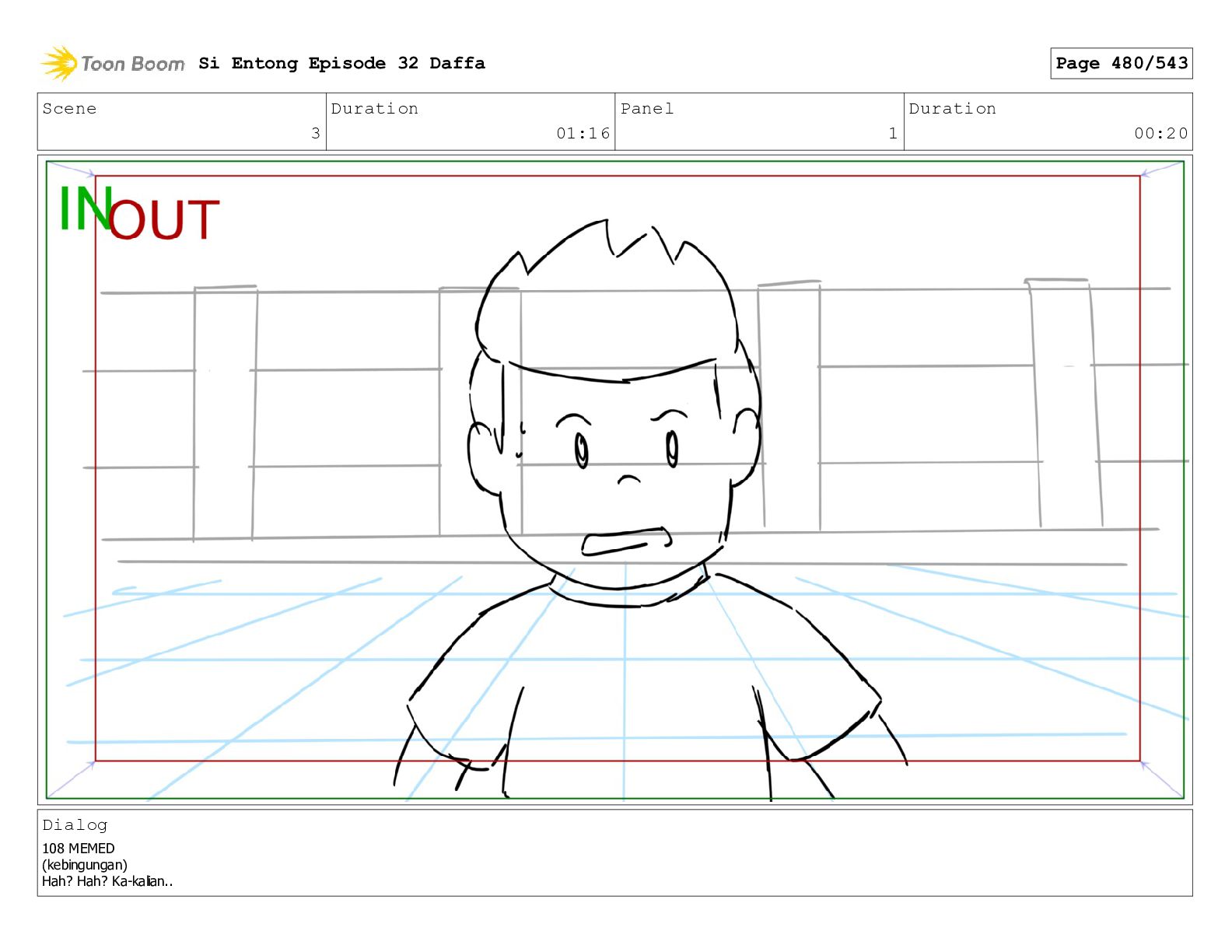Click the Toon Boom logo

coord(113,63)
